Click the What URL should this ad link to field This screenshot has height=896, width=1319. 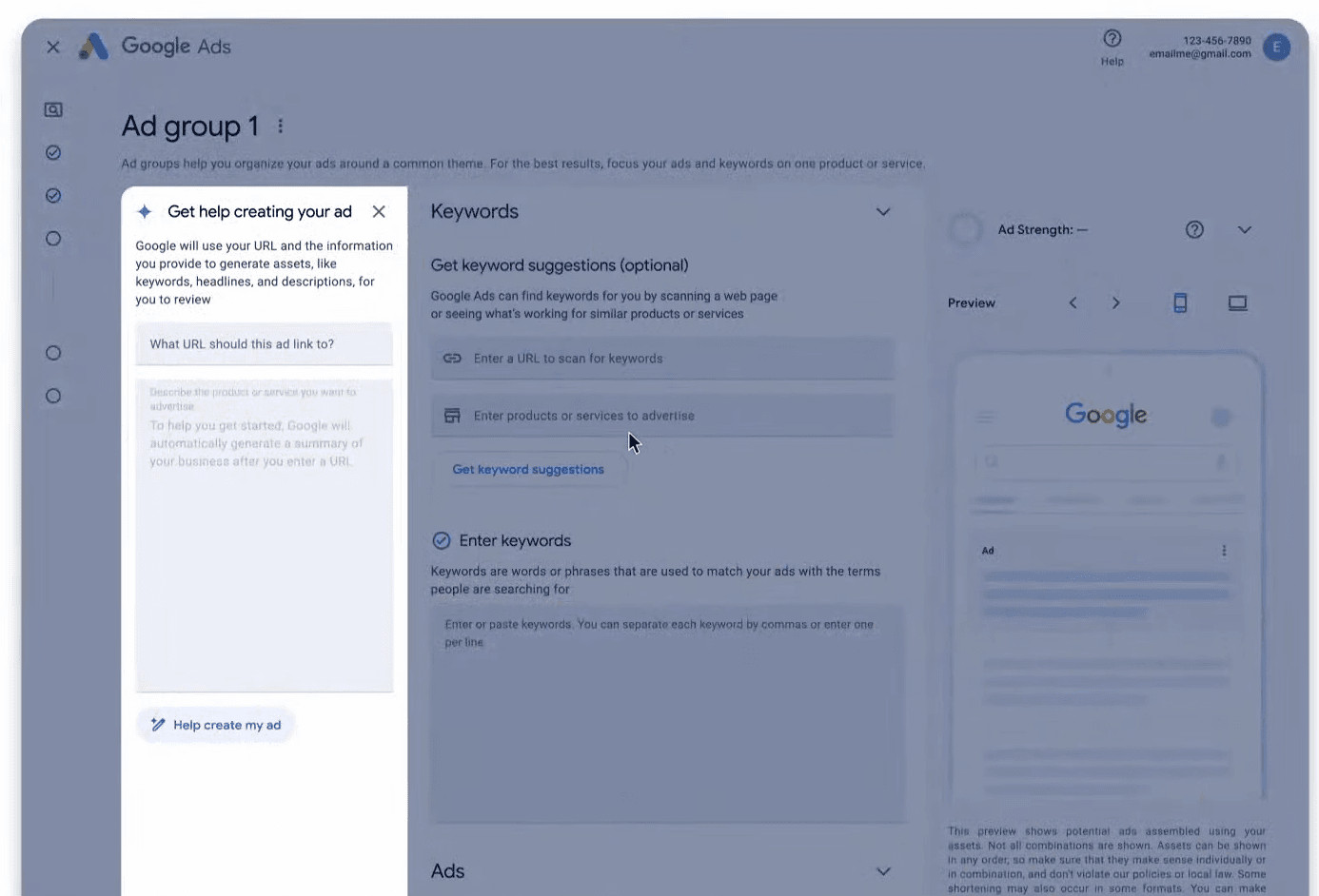264,343
